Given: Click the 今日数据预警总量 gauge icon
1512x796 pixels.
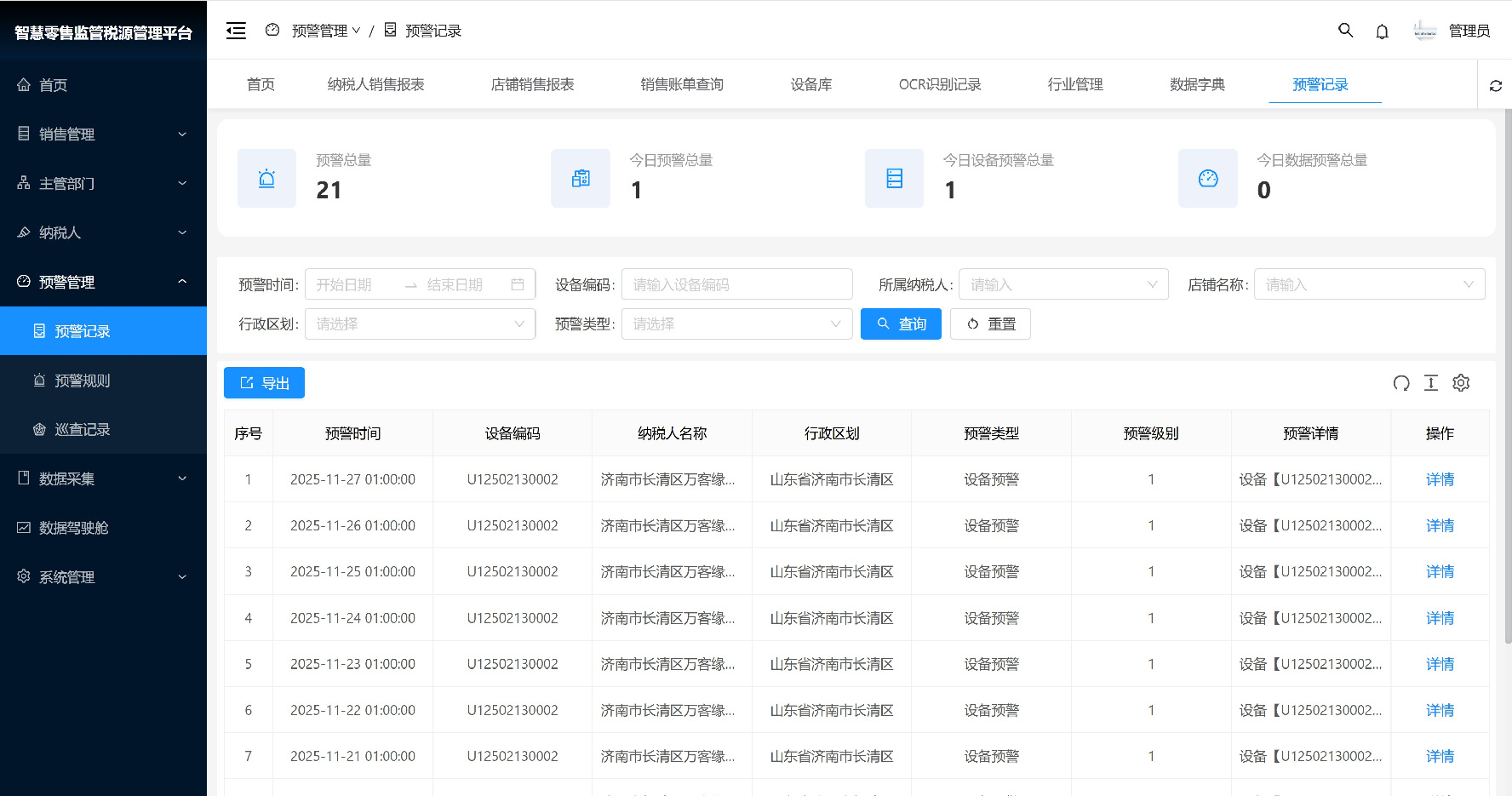Looking at the screenshot, I should pos(1207,179).
